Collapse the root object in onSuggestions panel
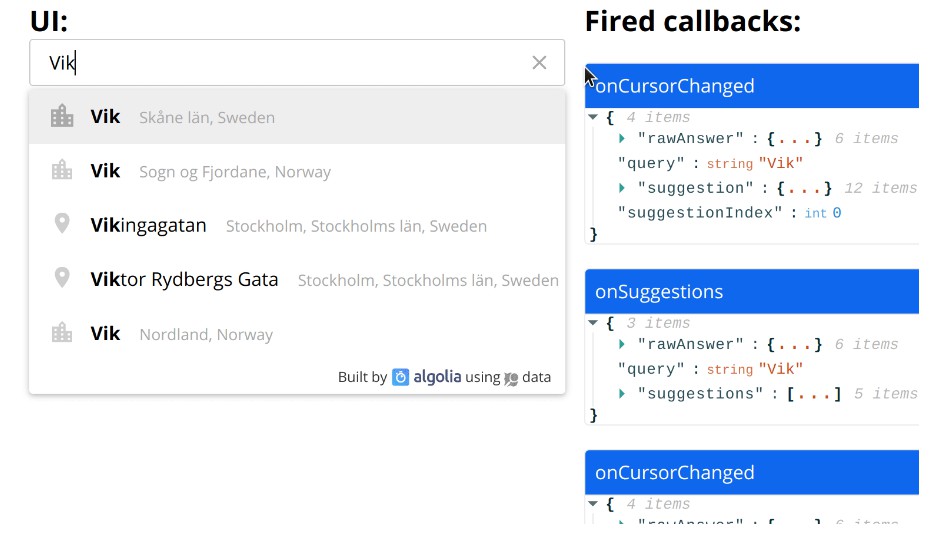The height and width of the screenshot is (539, 947). click(594, 323)
